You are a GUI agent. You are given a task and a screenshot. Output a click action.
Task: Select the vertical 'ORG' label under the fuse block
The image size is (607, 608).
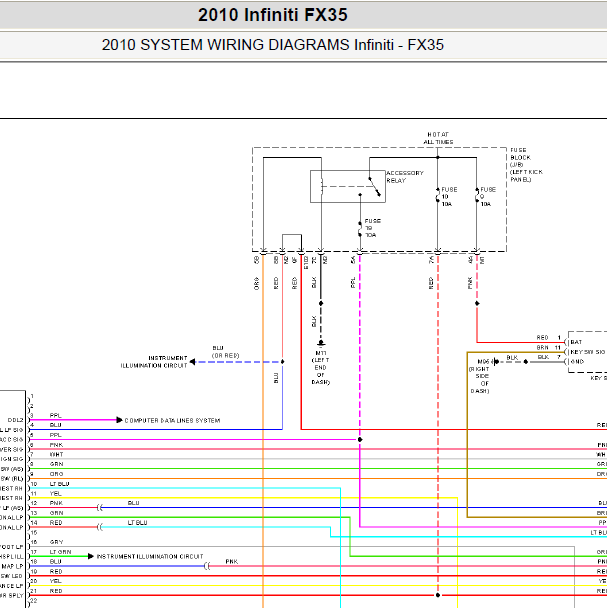click(x=256, y=283)
